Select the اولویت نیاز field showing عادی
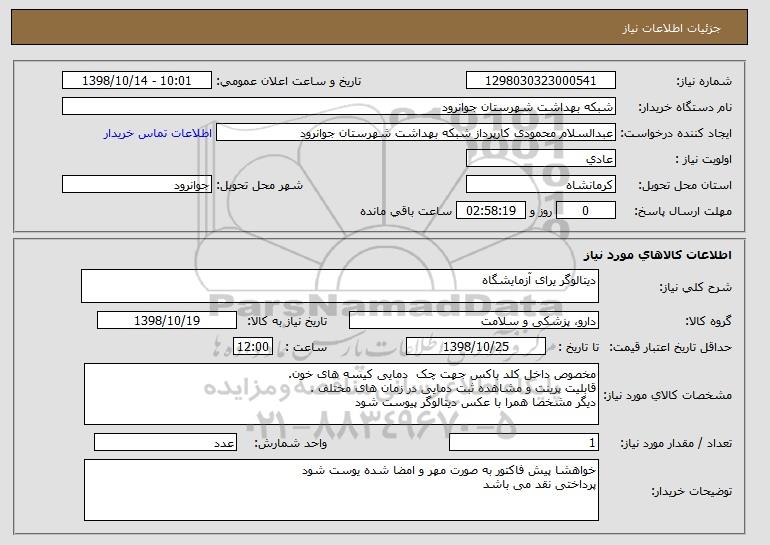 tap(541, 159)
